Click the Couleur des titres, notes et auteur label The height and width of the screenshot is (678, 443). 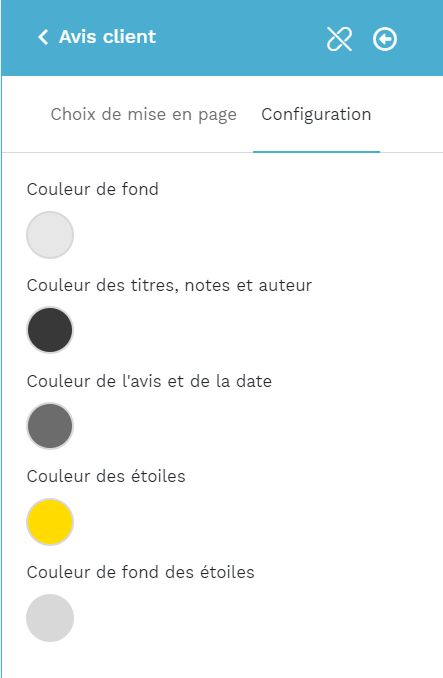169,285
